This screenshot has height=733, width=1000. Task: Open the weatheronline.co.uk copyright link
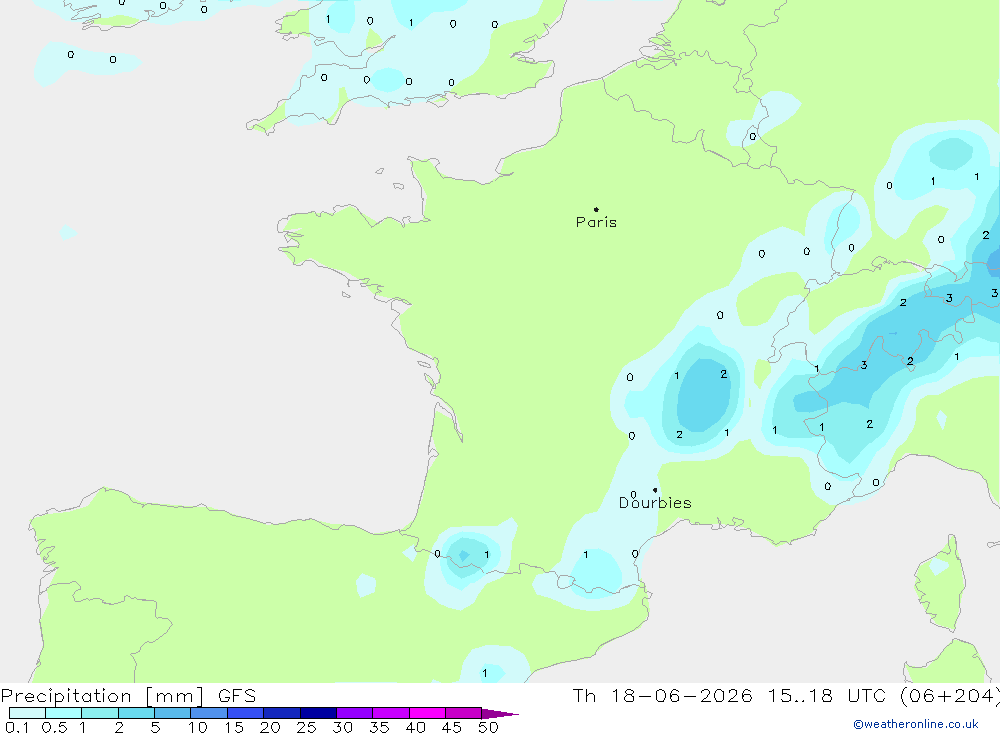tap(916, 724)
